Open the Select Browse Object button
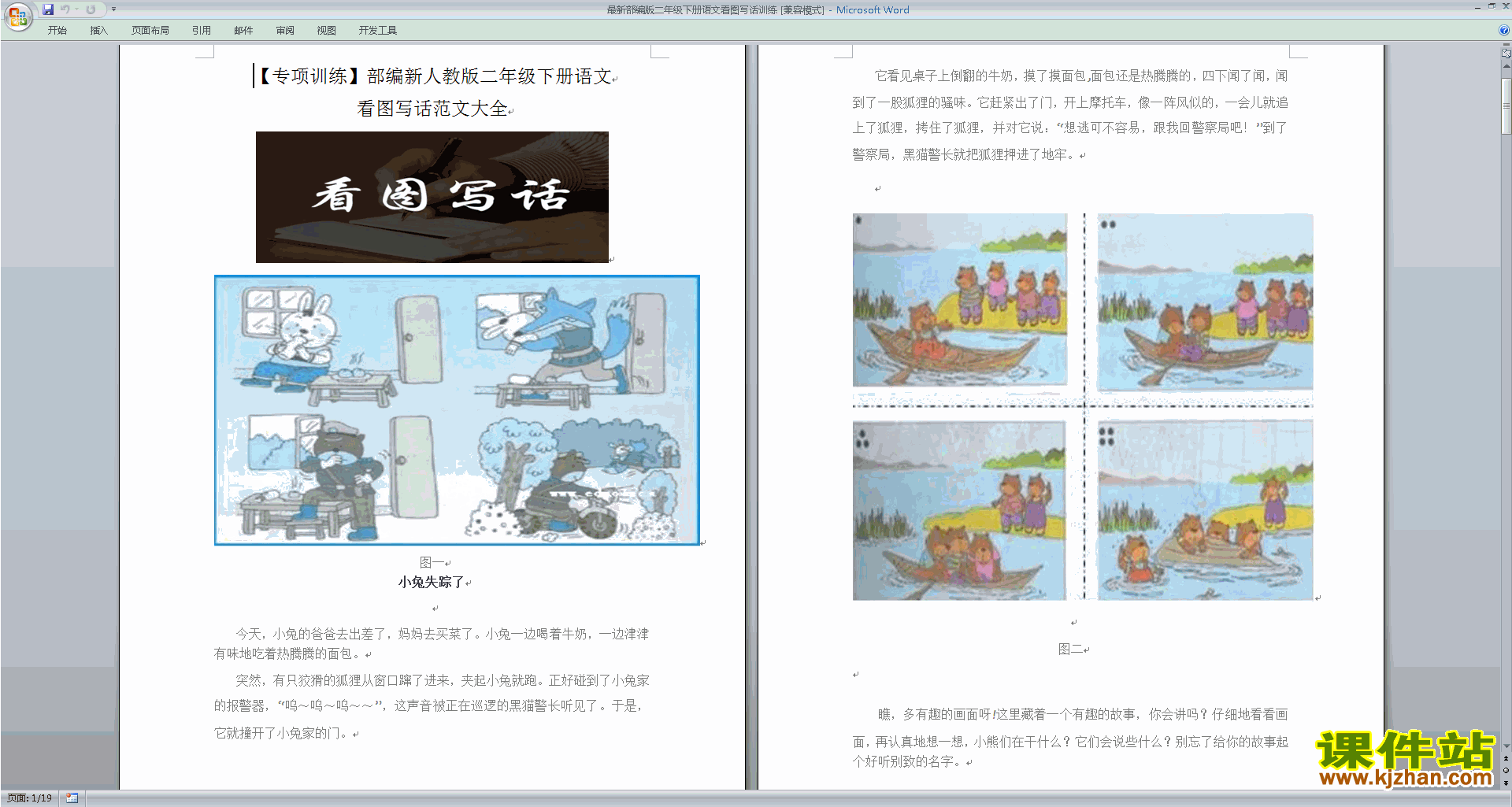1512x807 pixels. (1506, 771)
